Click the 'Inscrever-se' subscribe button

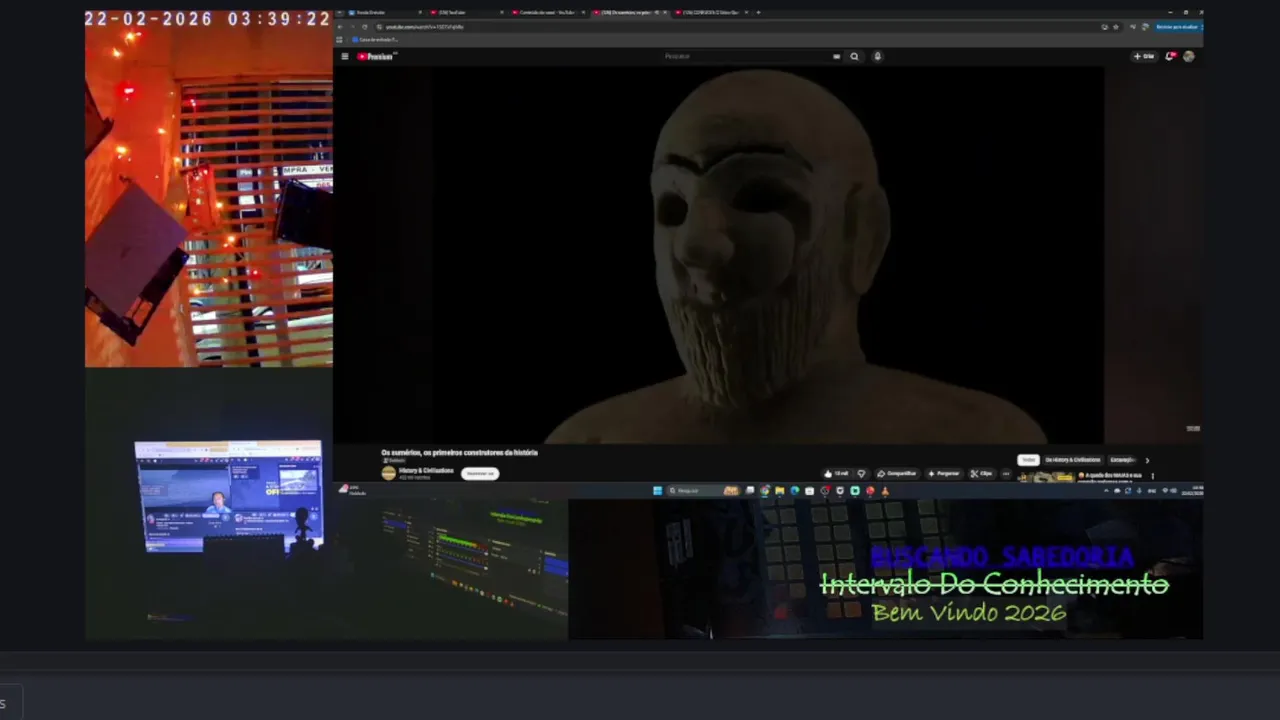(x=480, y=473)
